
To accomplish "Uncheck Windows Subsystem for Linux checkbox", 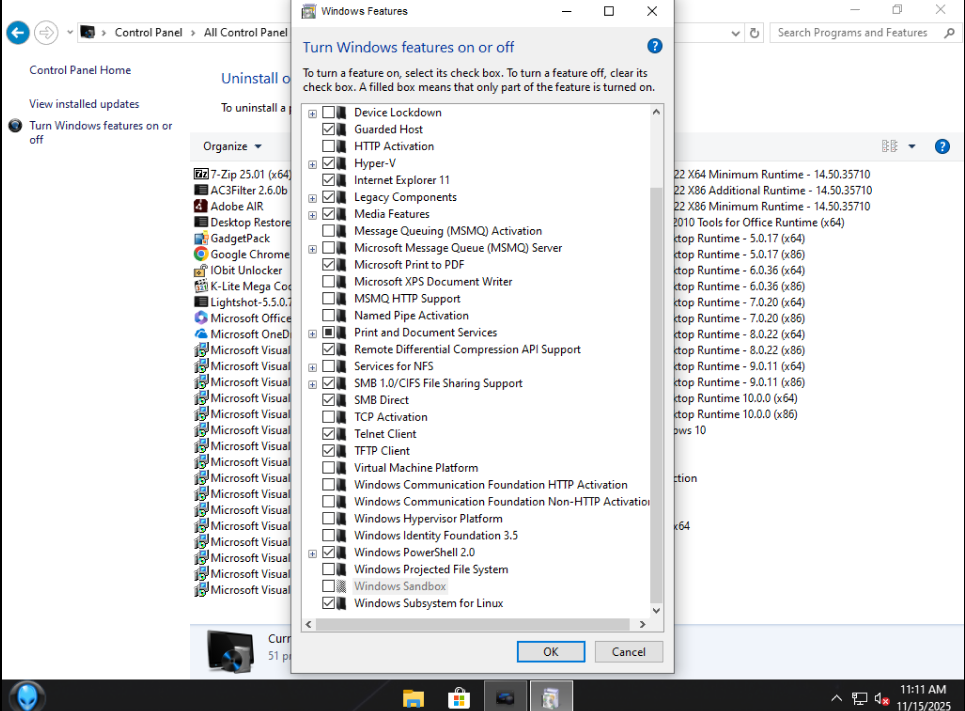I will 329,603.
